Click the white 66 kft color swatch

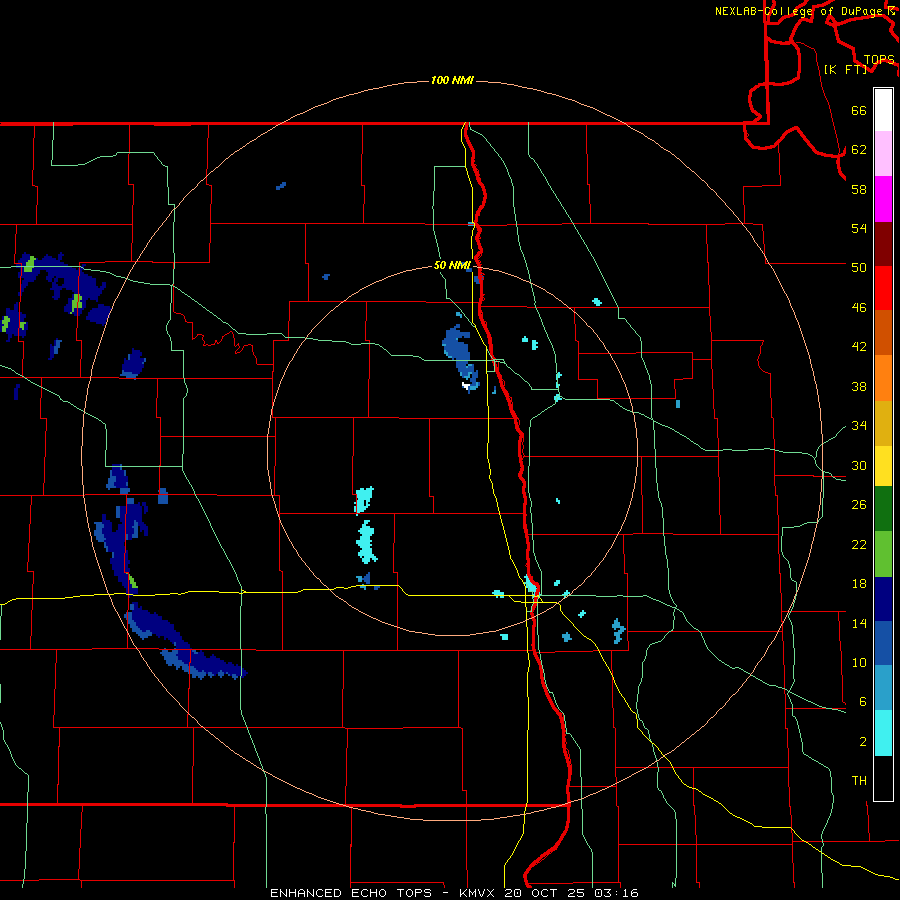[x=883, y=110]
